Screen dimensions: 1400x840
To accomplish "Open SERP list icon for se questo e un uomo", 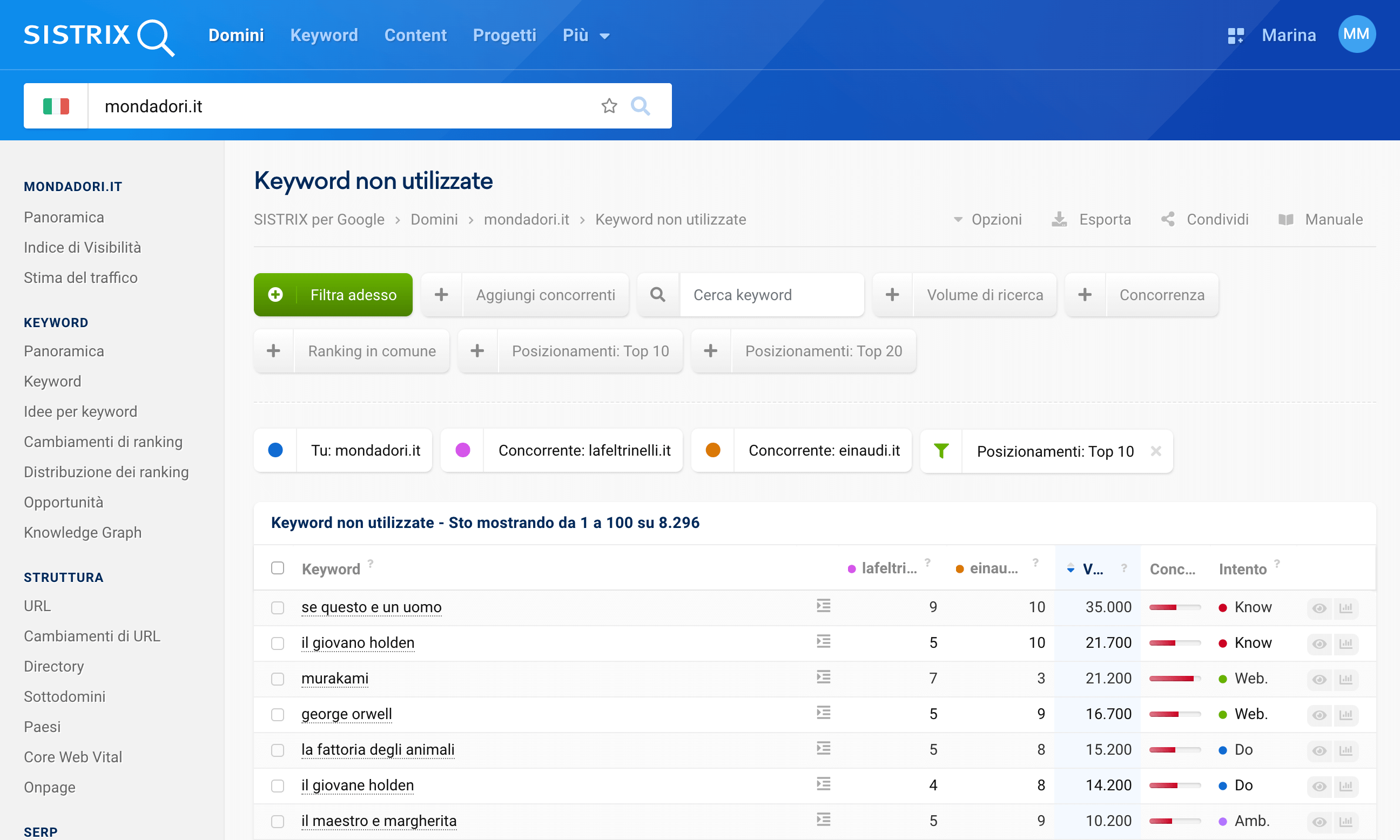I will tap(824, 606).
